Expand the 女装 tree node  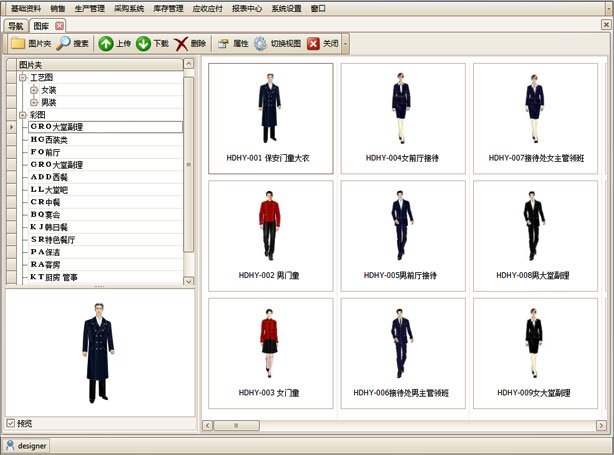pyautogui.click(x=34, y=90)
